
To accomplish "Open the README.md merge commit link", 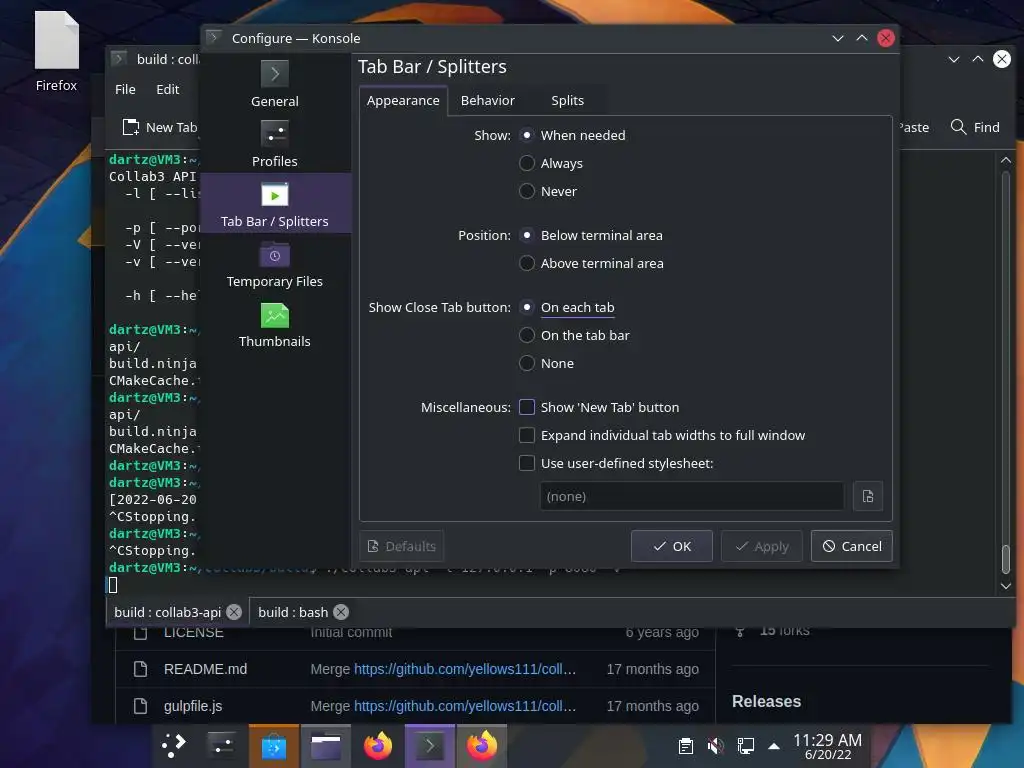I will (x=464, y=669).
